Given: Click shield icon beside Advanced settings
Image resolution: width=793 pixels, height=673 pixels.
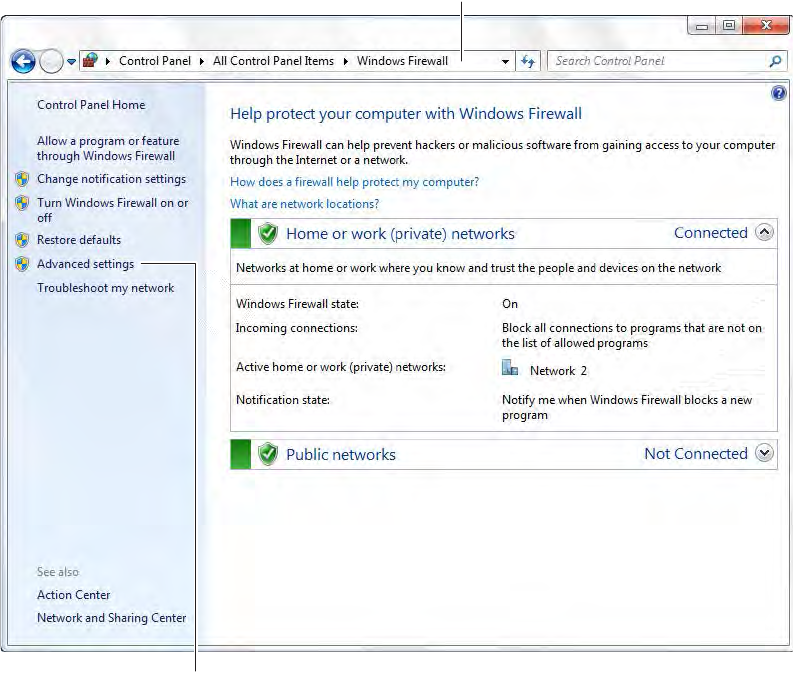Looking at the screenshot, I should [22, 263].
